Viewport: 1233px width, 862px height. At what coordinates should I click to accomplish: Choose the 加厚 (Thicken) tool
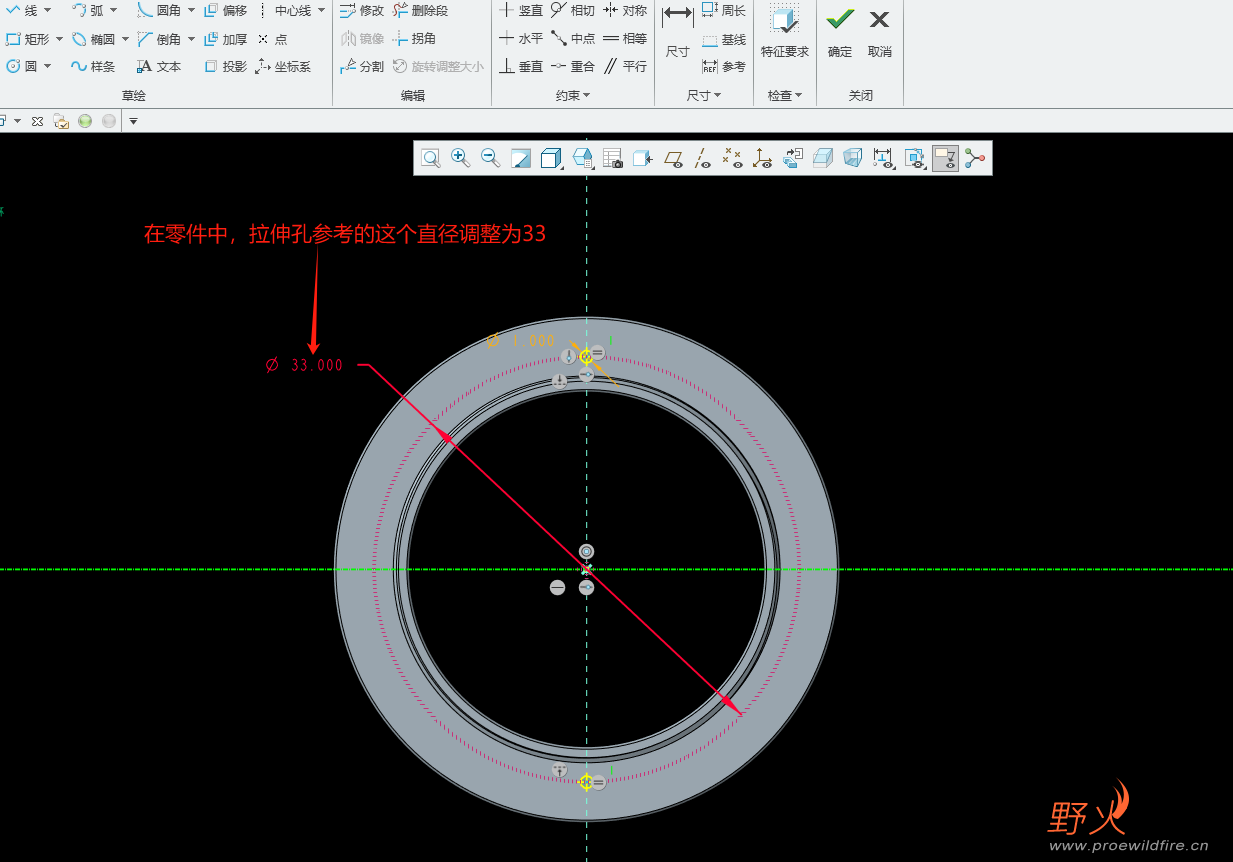point(225,39)
